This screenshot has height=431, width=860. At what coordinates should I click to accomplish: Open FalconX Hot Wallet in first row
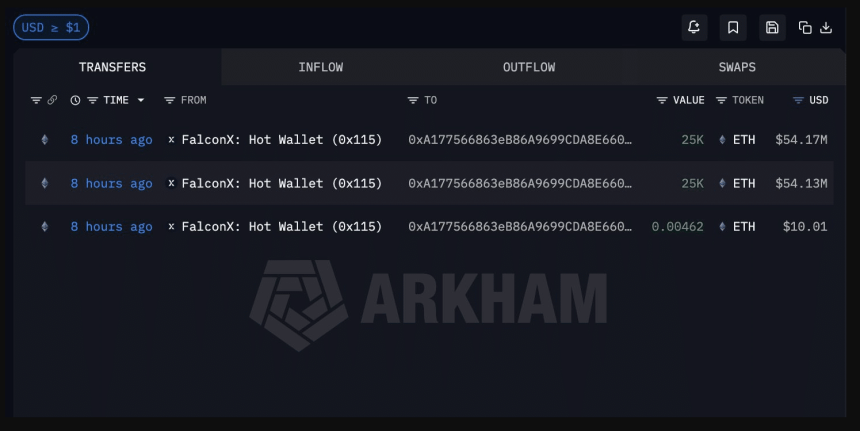281,140
